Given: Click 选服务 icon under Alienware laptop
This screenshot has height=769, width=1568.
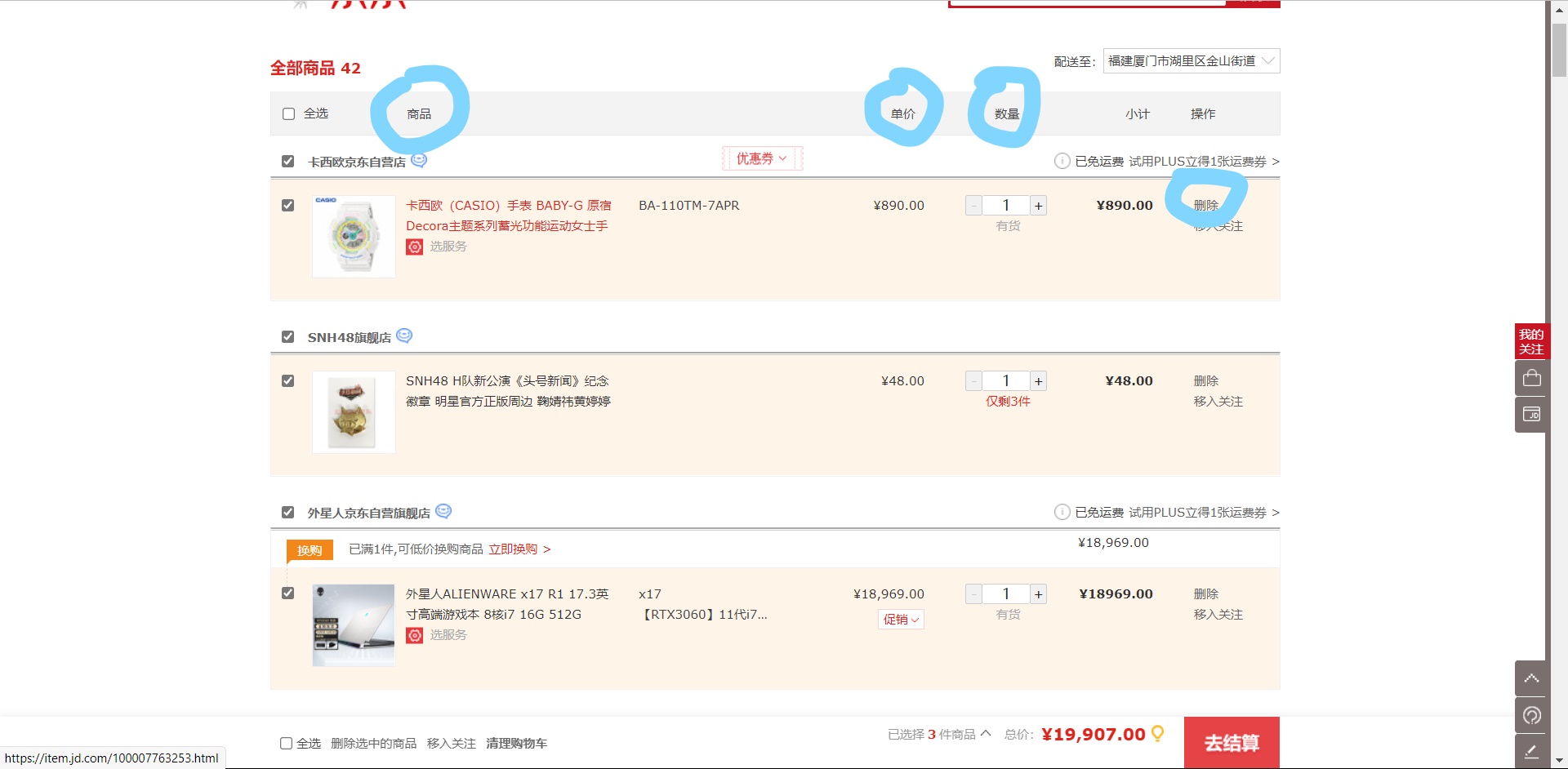Looking at the screenshot, I should (415, 635).
